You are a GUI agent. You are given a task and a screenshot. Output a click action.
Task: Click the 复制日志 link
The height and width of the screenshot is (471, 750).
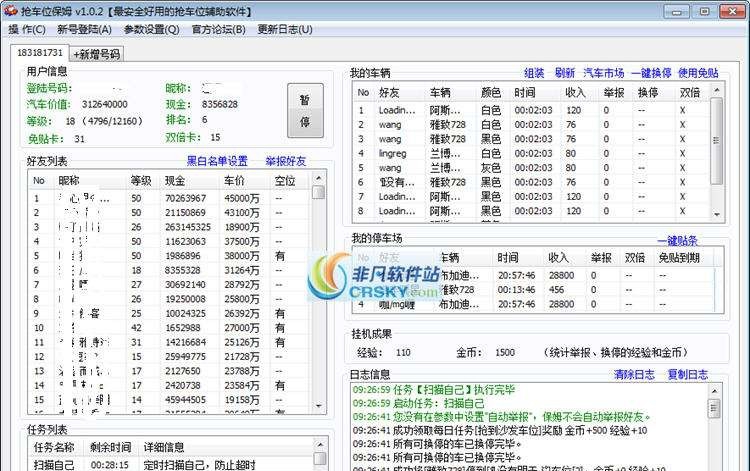point(688,375)
